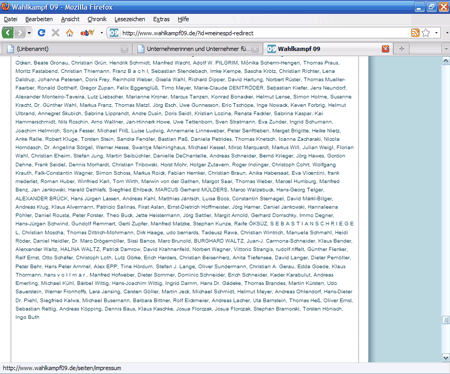Subscribe via the RSS feed icon

415,33
